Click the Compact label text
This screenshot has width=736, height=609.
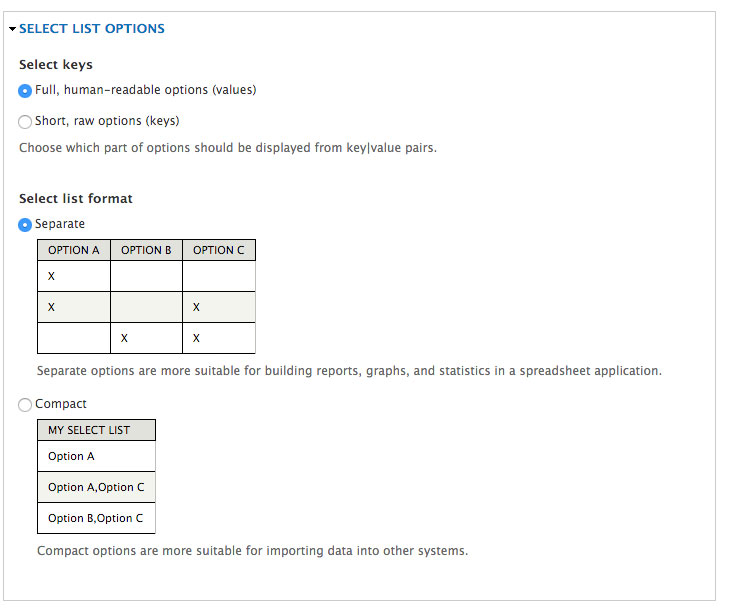coord(61,404)
